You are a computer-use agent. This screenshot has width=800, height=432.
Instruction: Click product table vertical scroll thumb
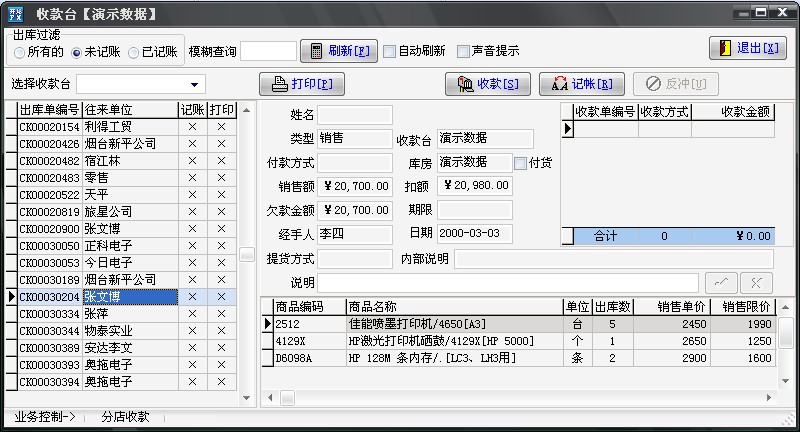point(786,334)
